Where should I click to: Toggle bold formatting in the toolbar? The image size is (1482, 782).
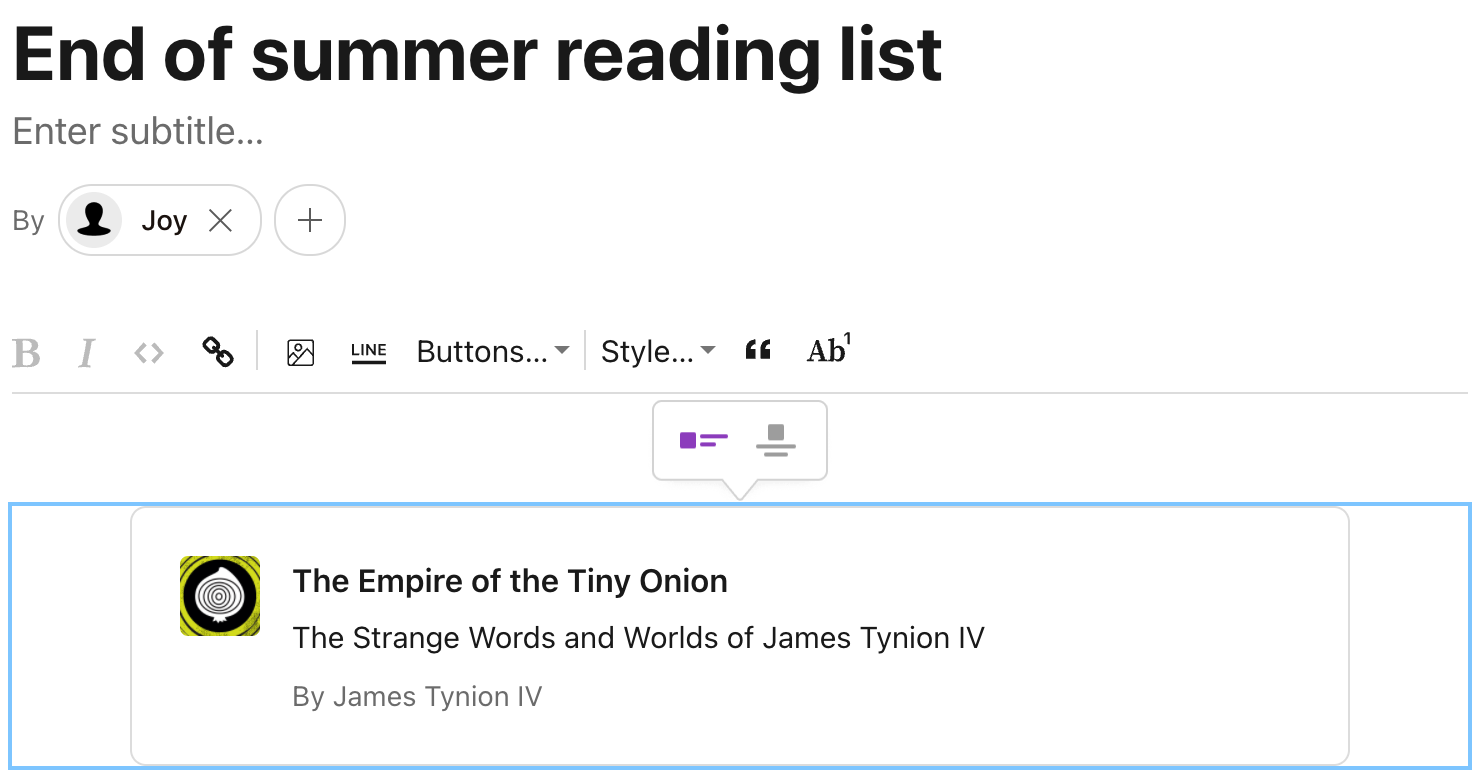pyautogui.click(x=26, y=352)
